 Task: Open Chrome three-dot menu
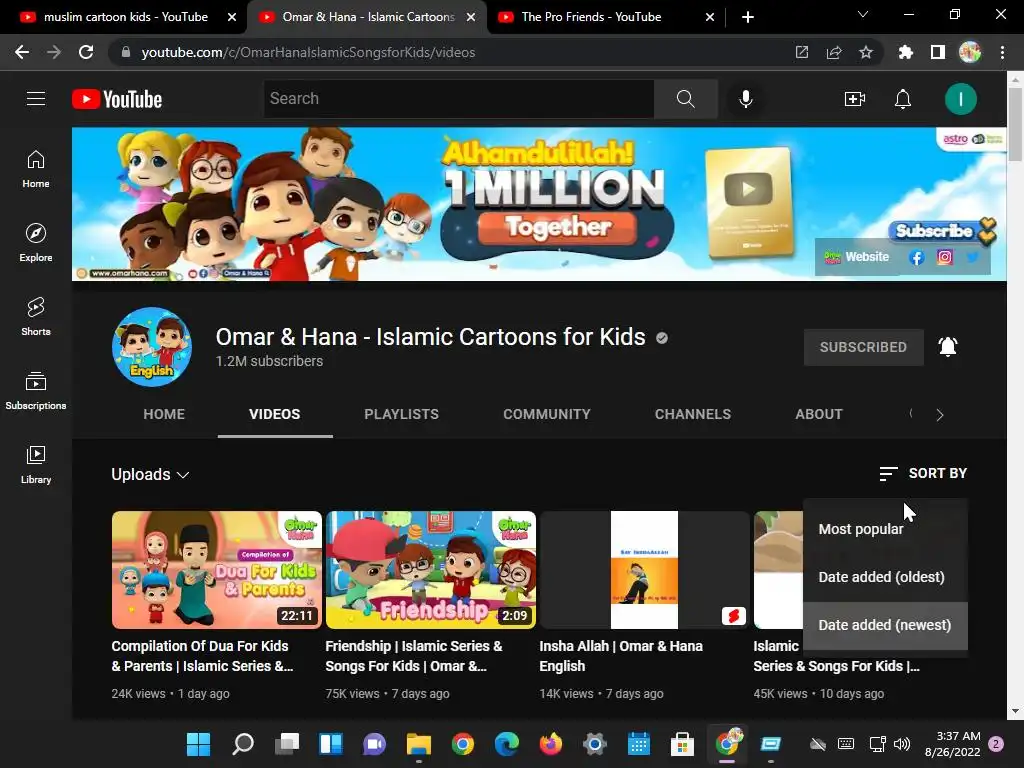(x=1002, y=52)
